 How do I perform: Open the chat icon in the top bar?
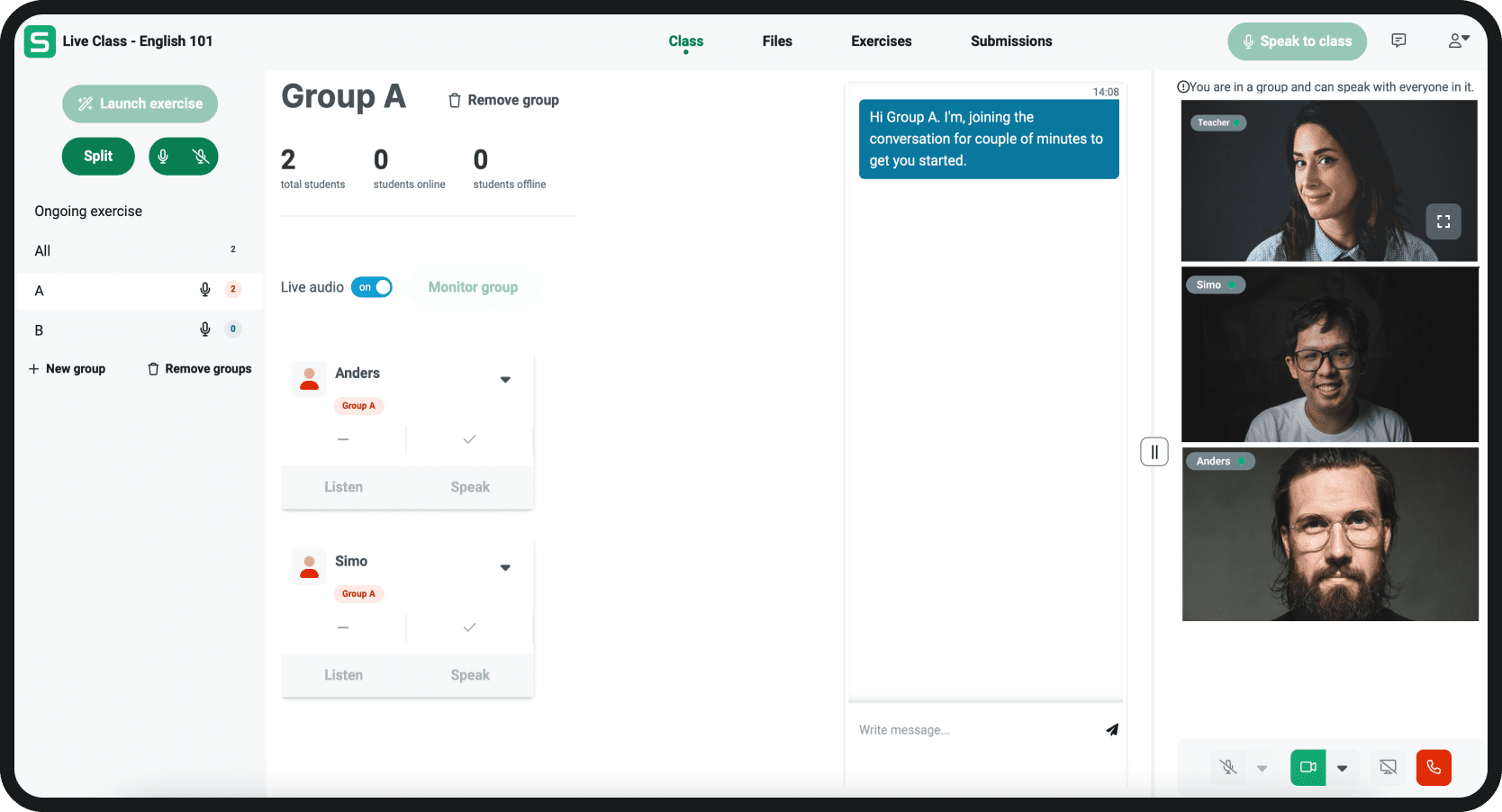[1398, 41]
